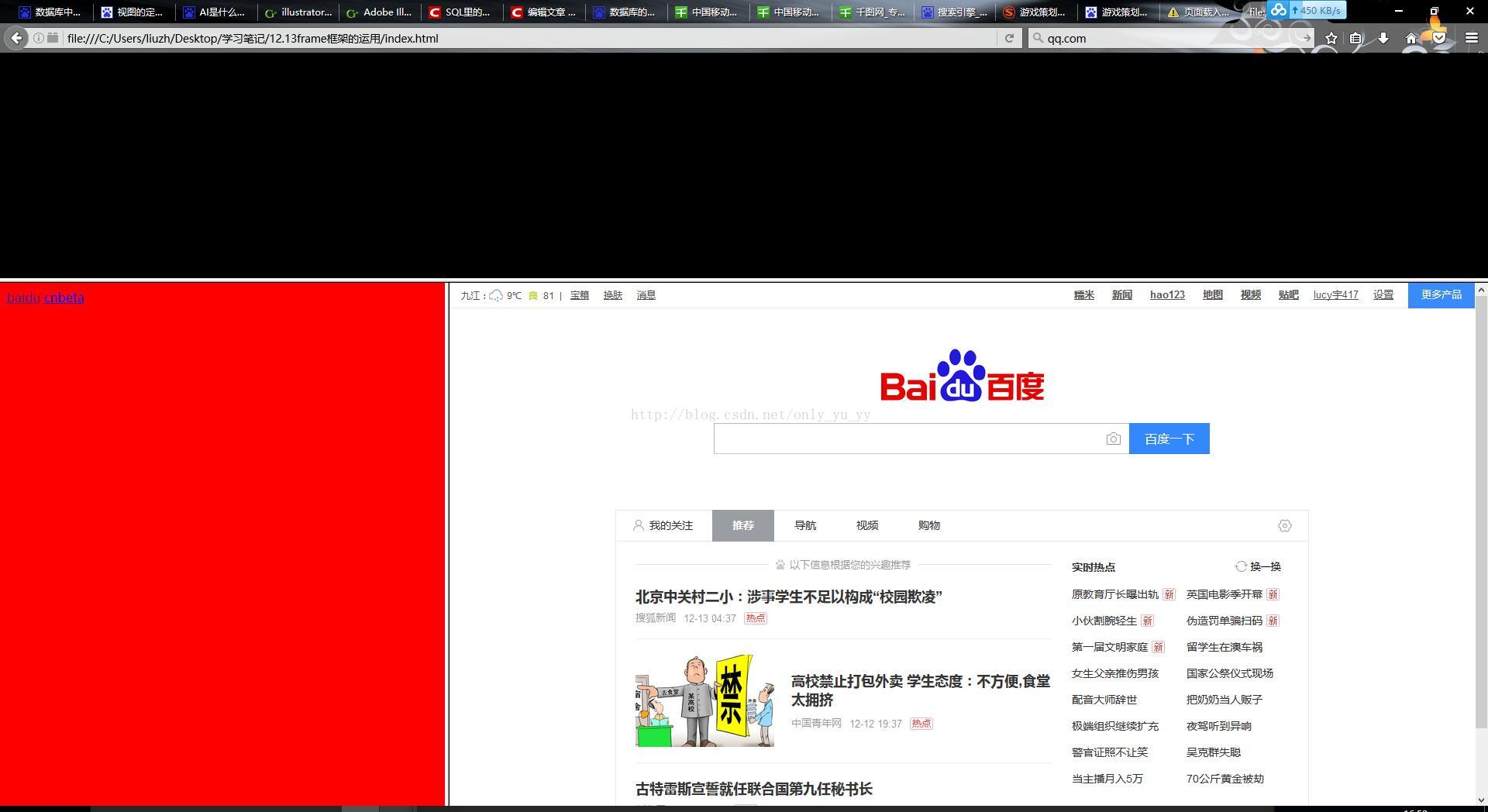Go to the home page icon
The image size is (1488, 812).
coord(1411,38)
